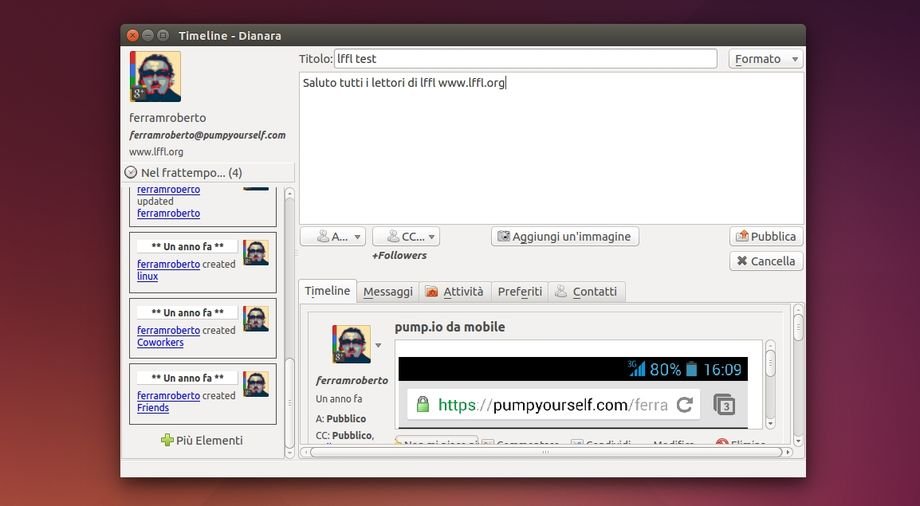Switch to the Messaggi tab
920x506 pixels.
click(387, 292)
